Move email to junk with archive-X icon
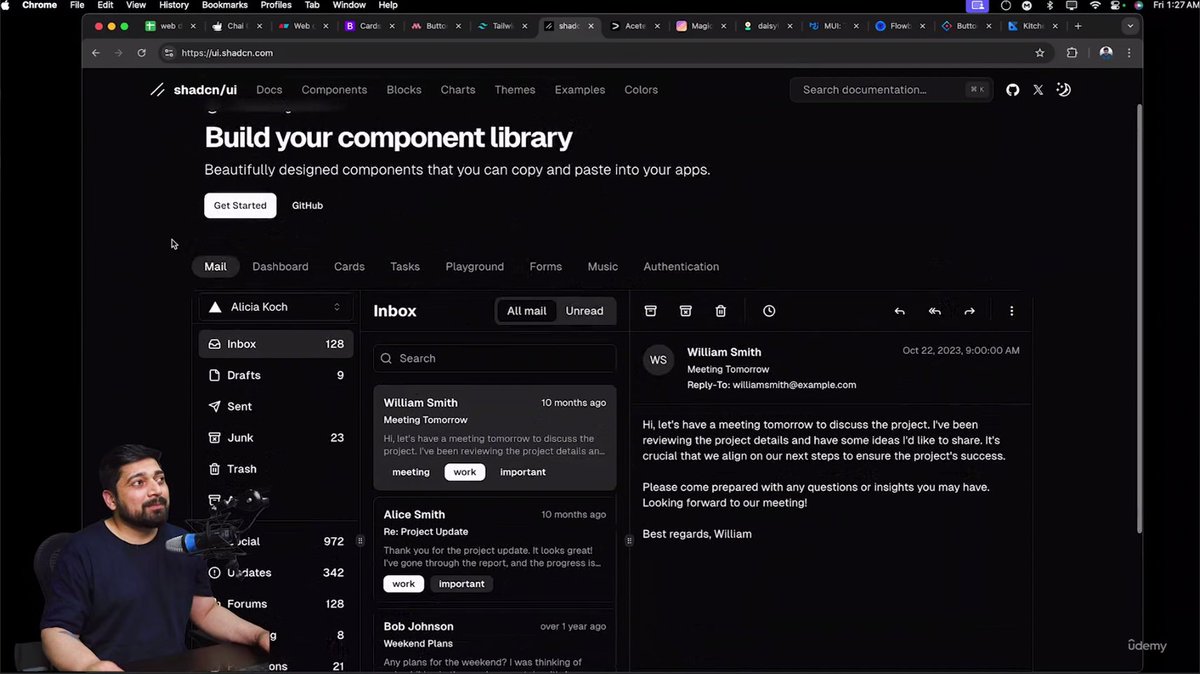 (x=685, y=311)
